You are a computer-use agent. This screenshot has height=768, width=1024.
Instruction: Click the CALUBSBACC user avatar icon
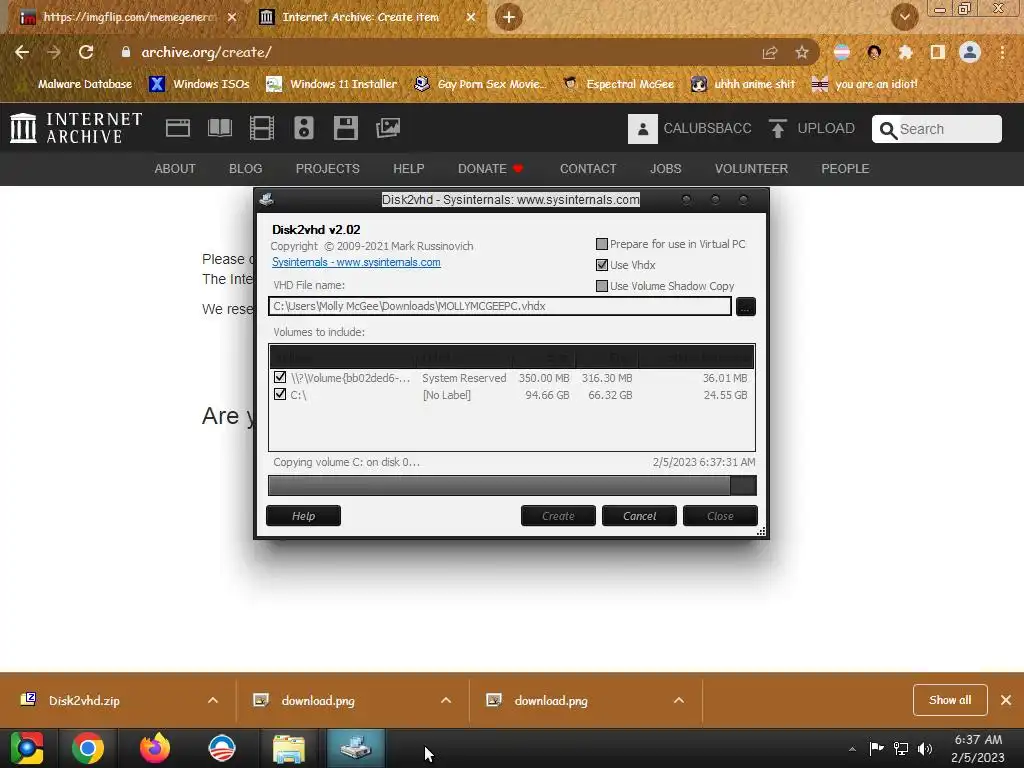pyautogui.click(x=643, y=129)
